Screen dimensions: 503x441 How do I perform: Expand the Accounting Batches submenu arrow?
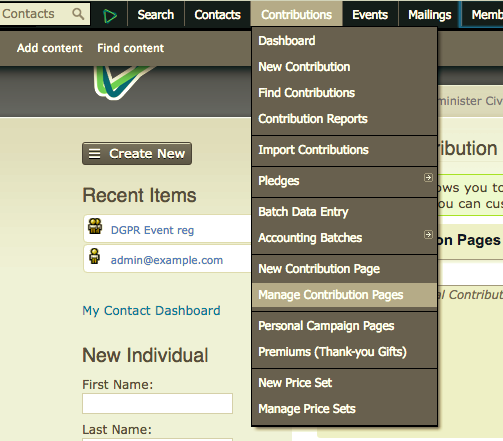(428, 234)
